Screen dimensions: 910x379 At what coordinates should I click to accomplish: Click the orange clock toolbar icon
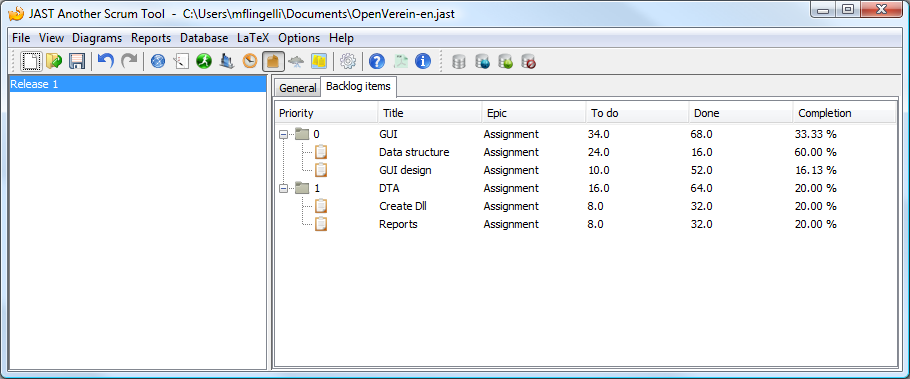click(x=250, y=61)
